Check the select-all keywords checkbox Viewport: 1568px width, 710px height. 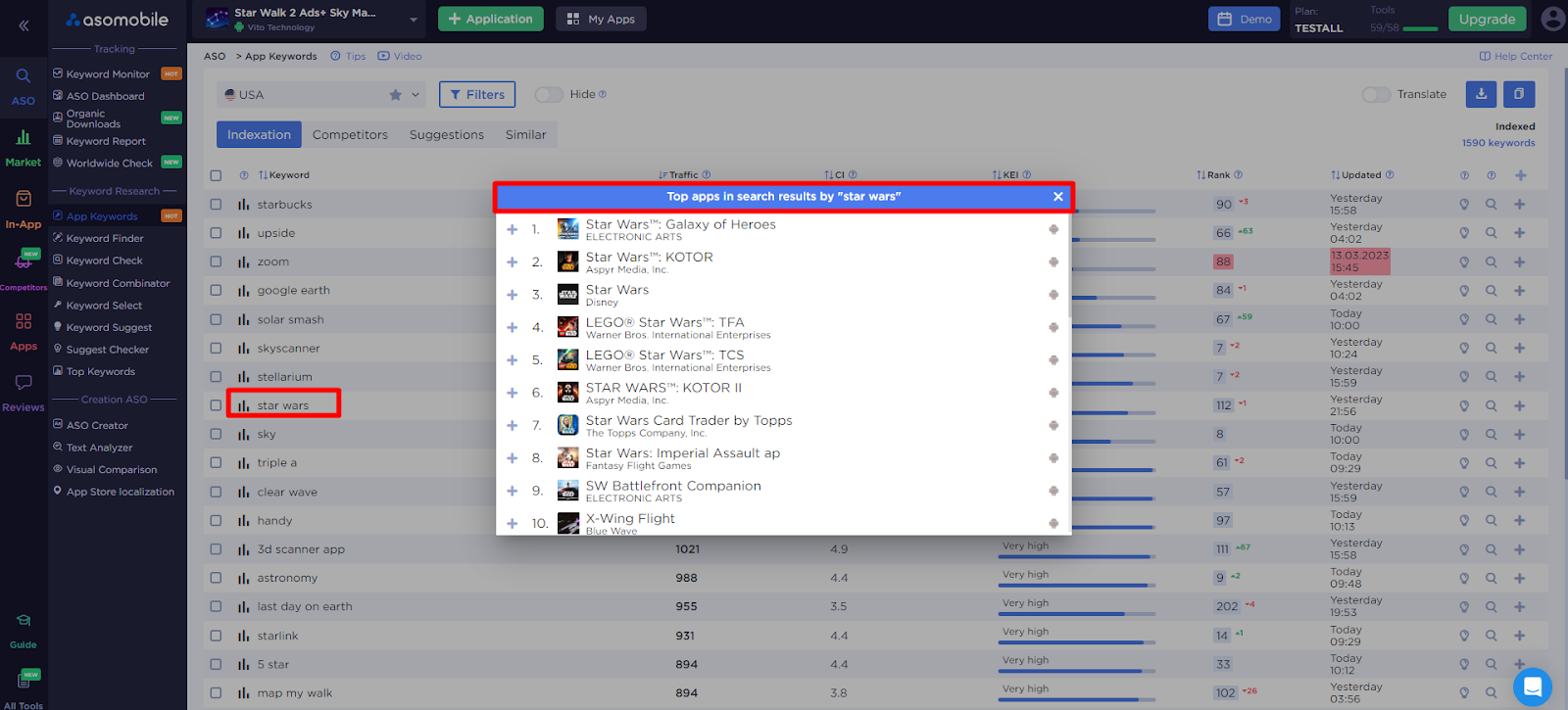coord(216,175)
